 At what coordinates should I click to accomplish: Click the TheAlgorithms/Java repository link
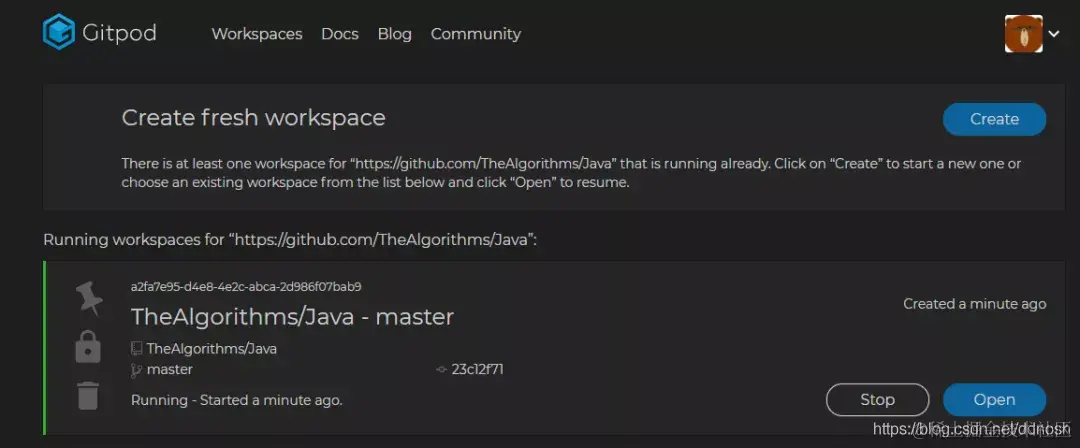[211, 349]
